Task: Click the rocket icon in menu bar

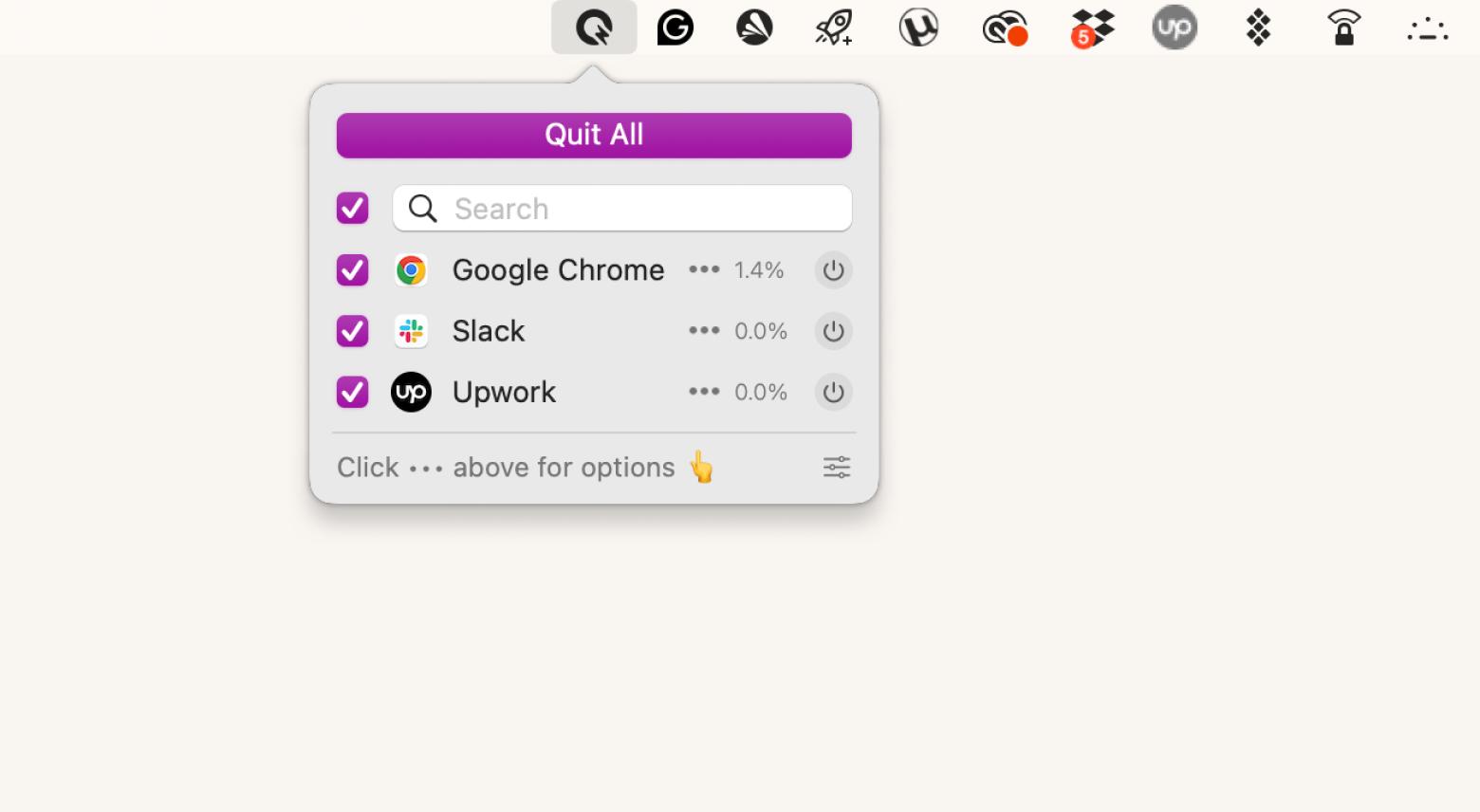Action: 834,28
